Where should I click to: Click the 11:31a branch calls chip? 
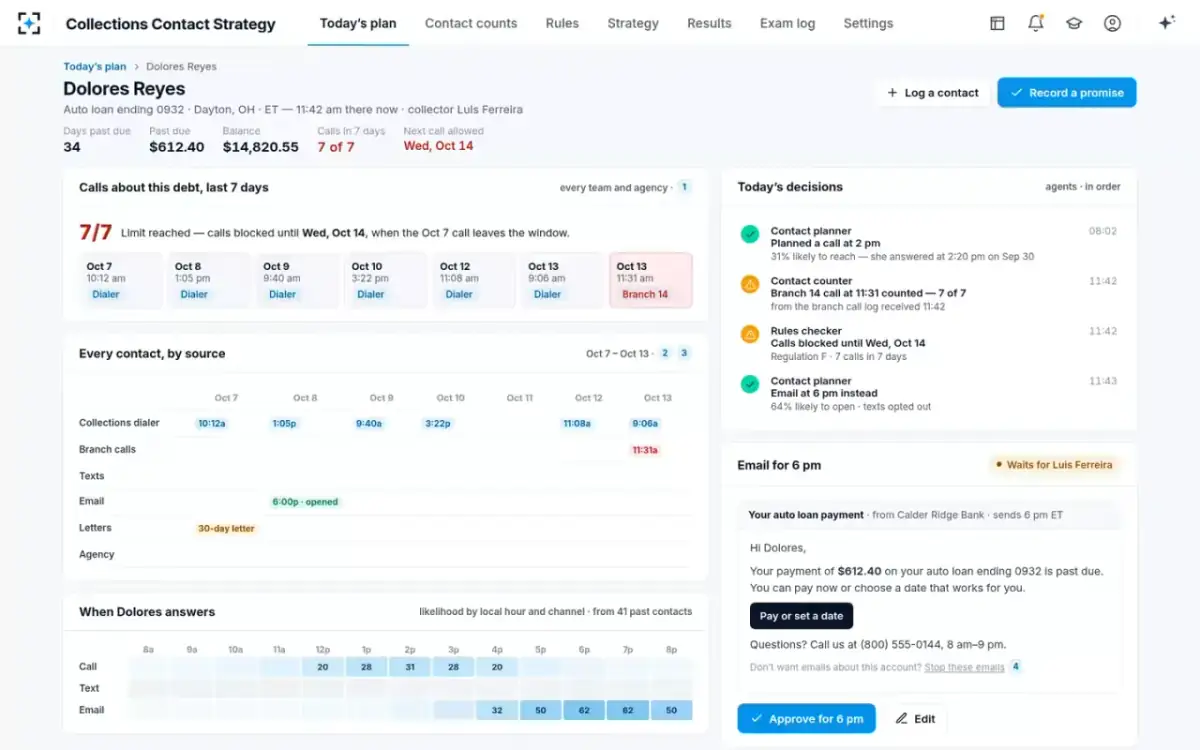click(x=645, y=450)
